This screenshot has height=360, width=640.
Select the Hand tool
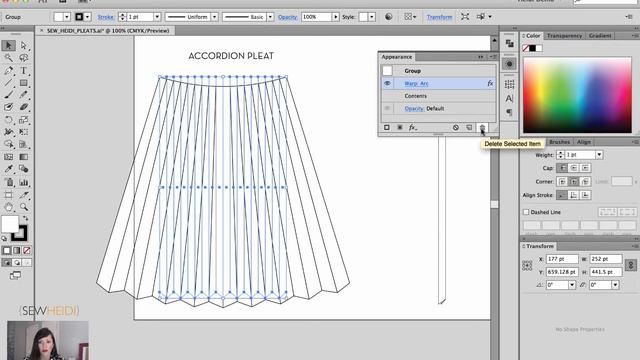(x=9, y=207)
